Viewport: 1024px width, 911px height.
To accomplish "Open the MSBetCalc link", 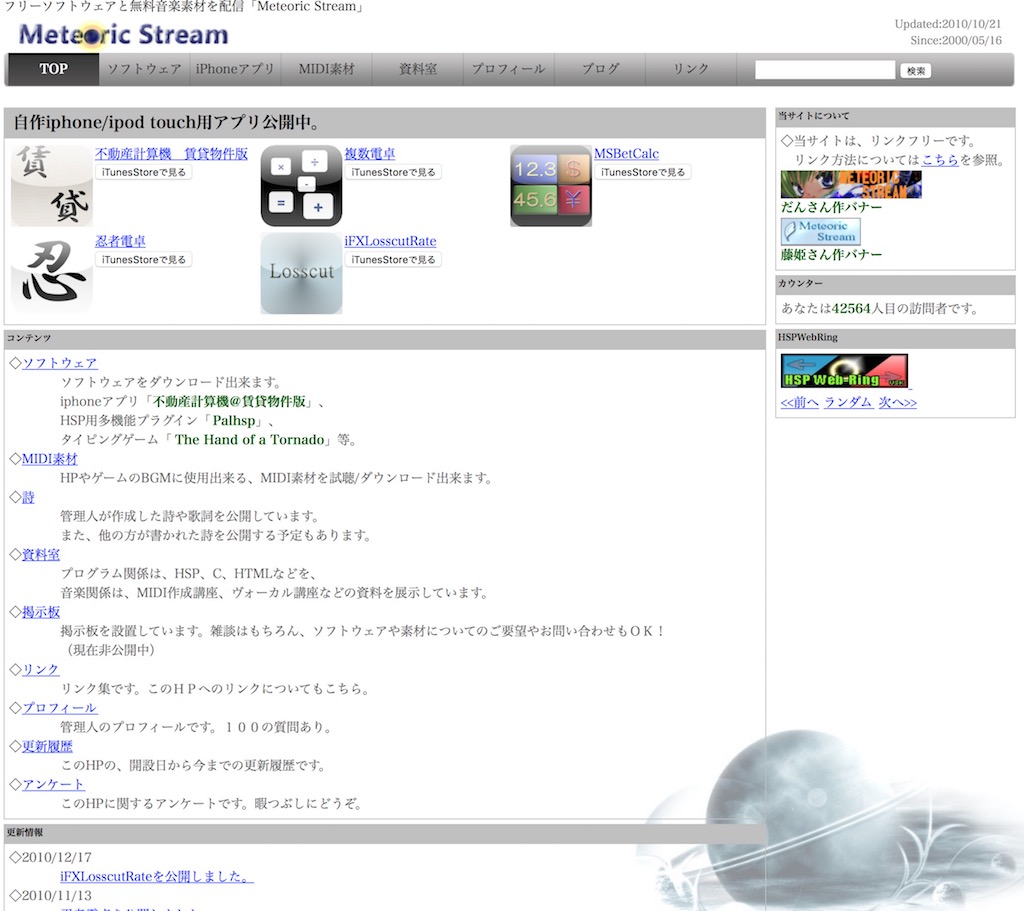I will [x=626, y=153].
